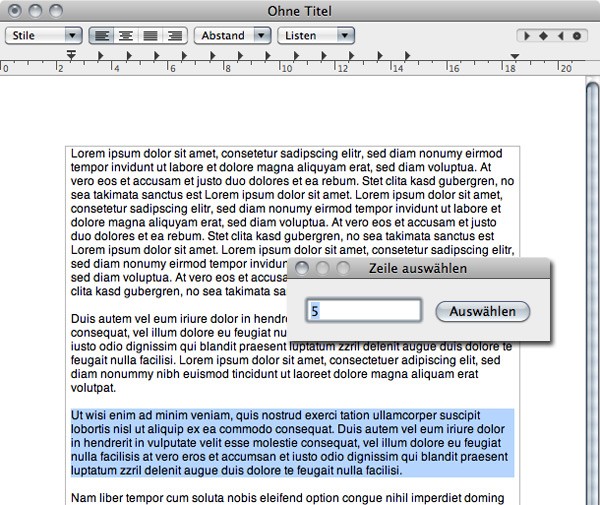Align text left in the toolbar
This screenshot has width=600, height=505.
102,35
